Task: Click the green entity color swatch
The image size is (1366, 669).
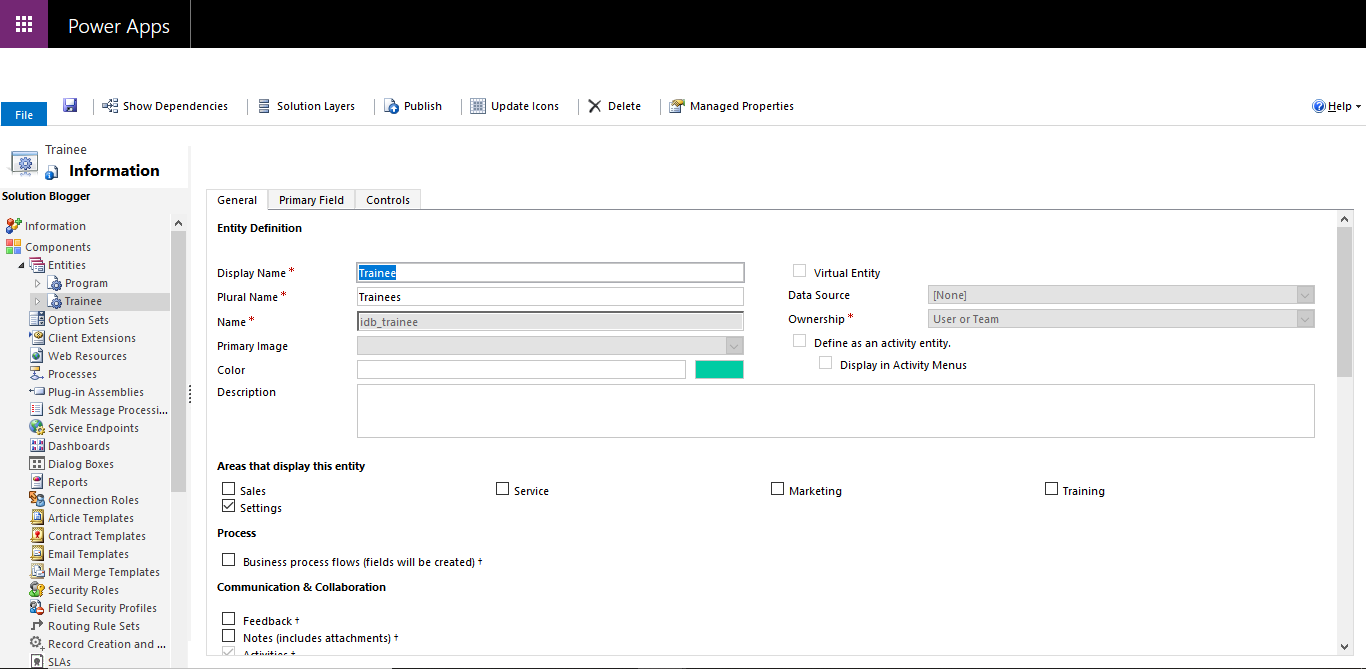Action: click(719, 370)
